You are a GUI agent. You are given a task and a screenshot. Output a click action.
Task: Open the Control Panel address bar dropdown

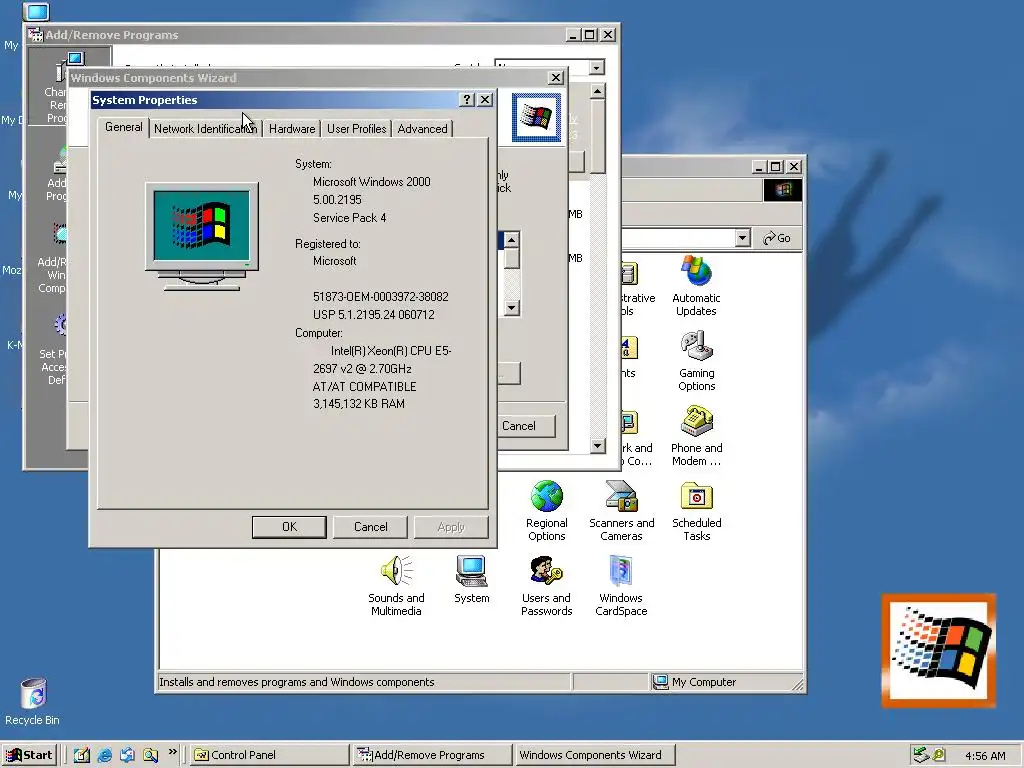742,238
